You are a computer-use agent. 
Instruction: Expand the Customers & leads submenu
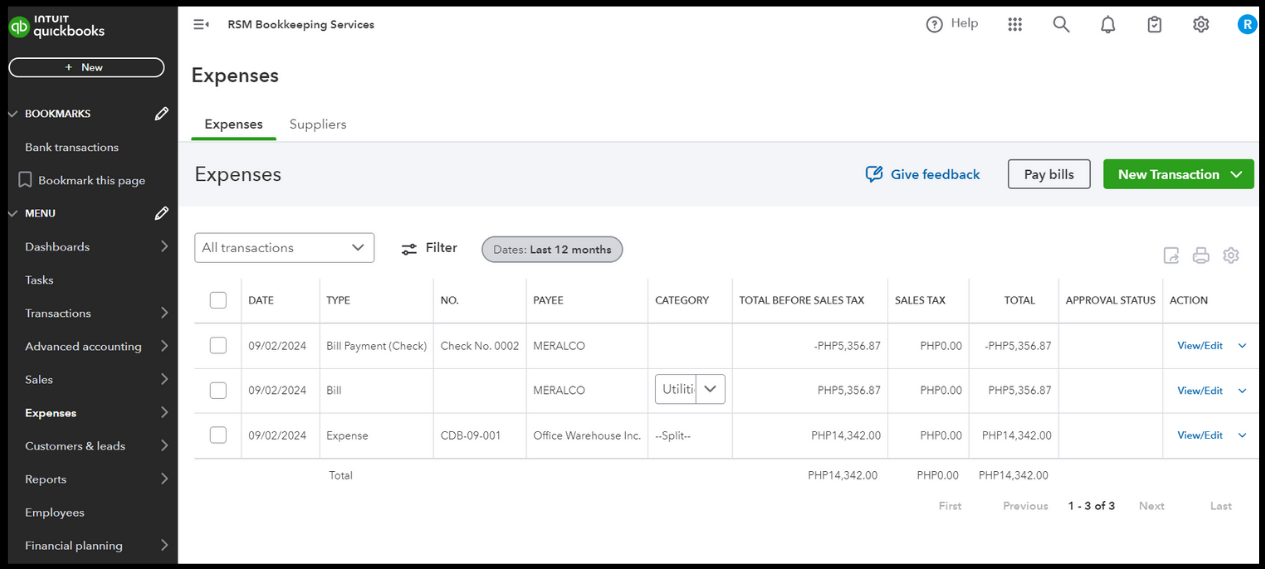click(x=164, y=446)
